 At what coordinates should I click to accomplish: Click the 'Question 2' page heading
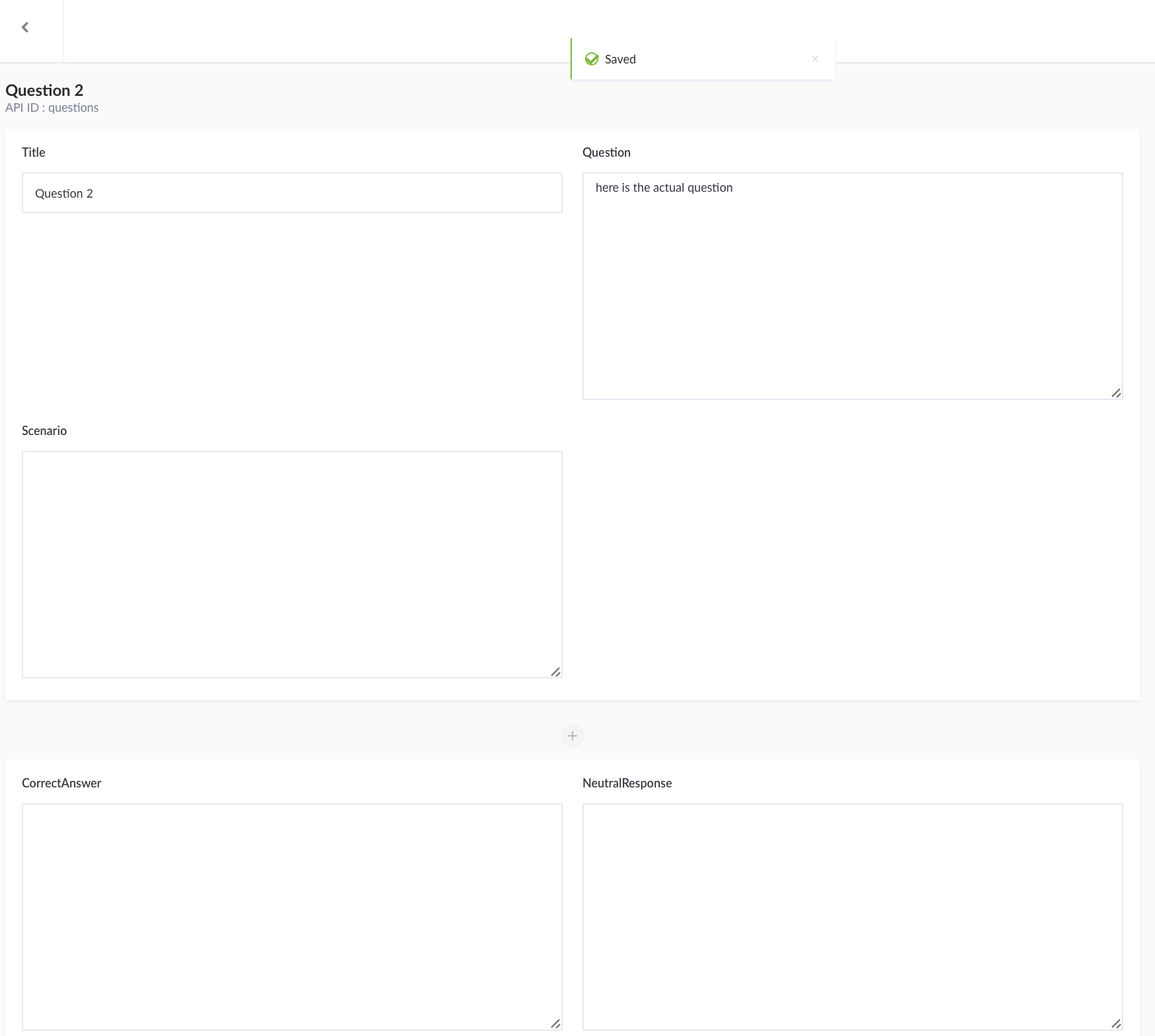tap(44, 91)
